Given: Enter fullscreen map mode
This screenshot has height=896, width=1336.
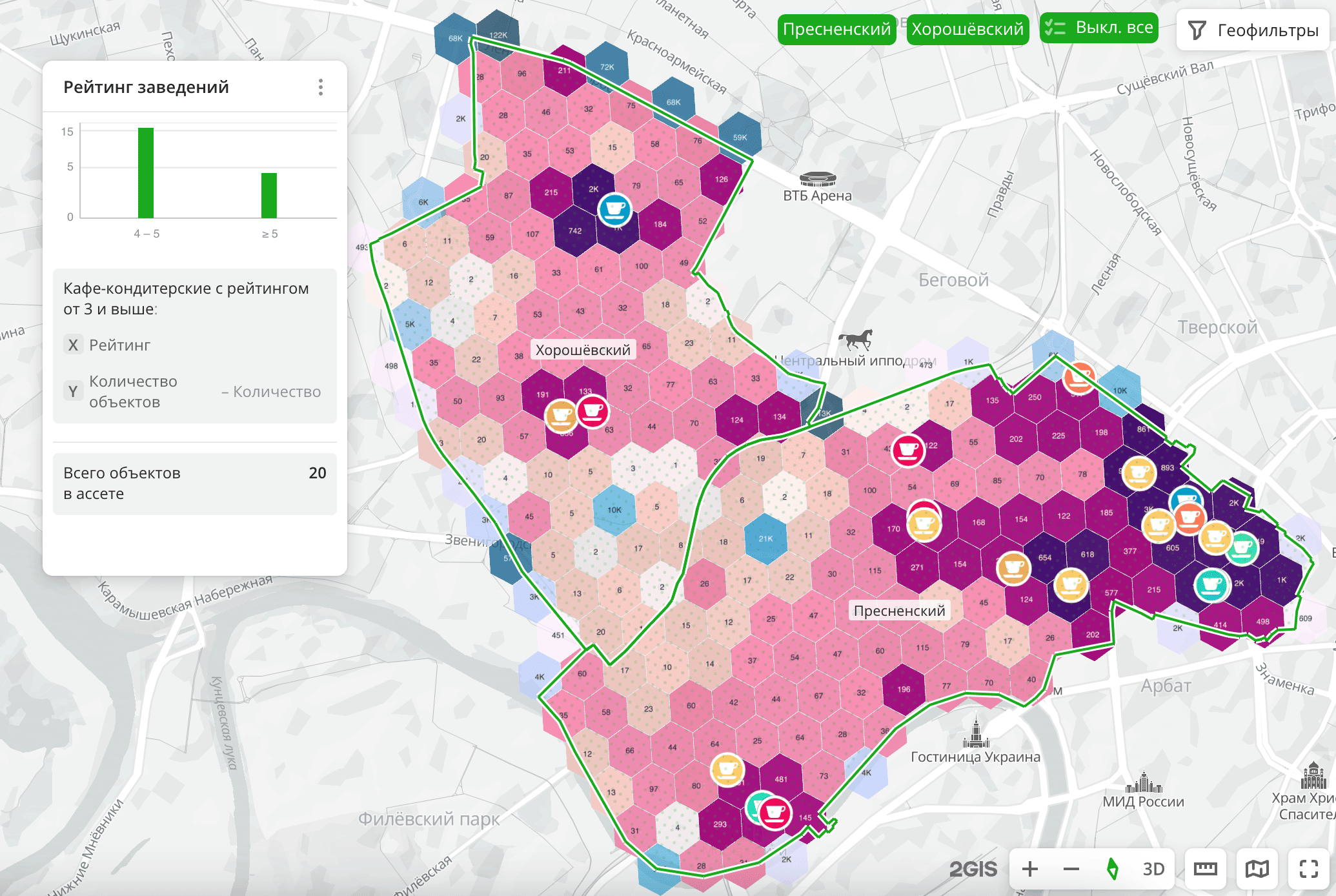Looking at the screenshot, I should pyautogui.click(x=1309, y=869).
